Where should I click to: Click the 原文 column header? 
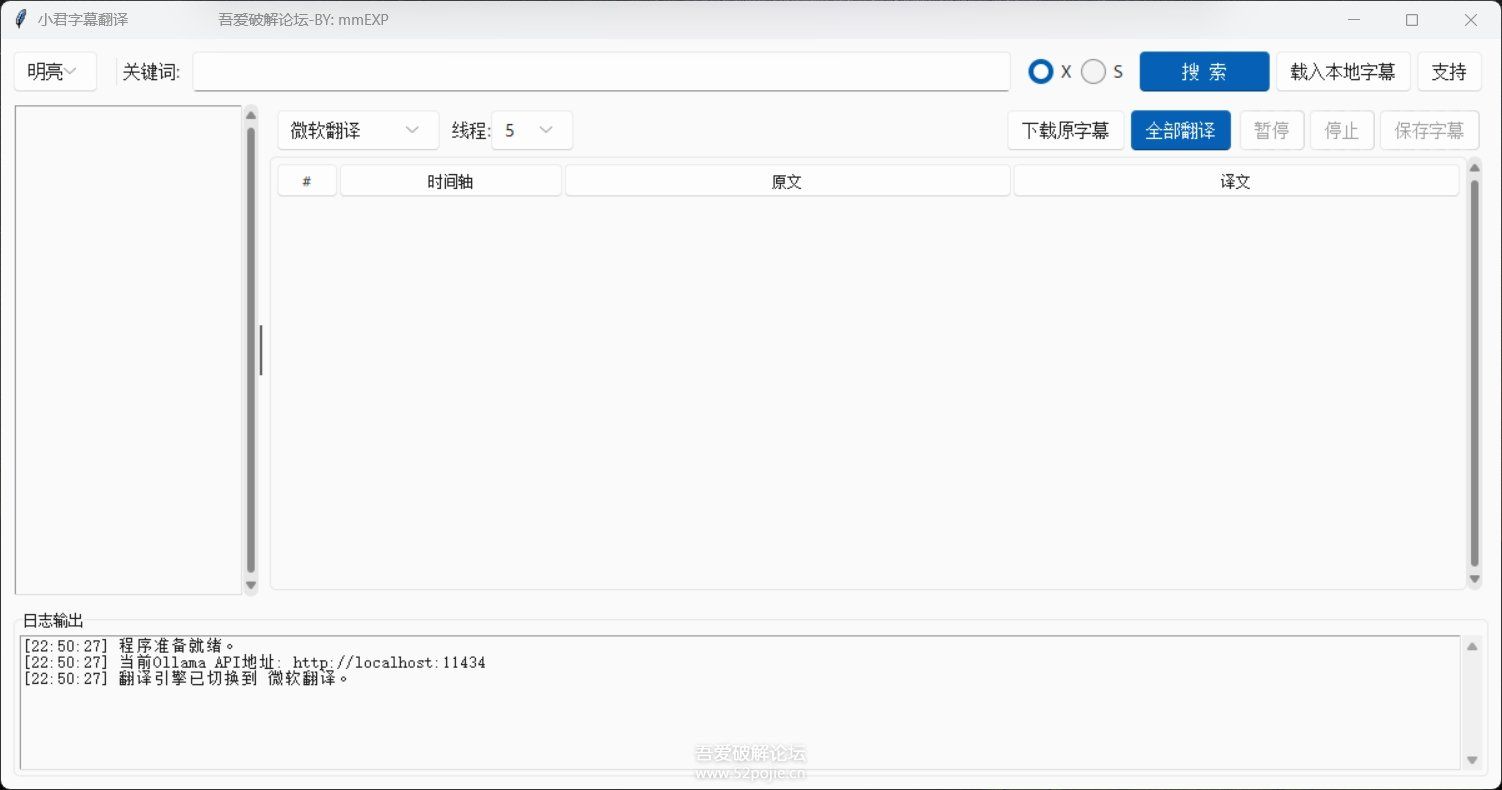787,181
